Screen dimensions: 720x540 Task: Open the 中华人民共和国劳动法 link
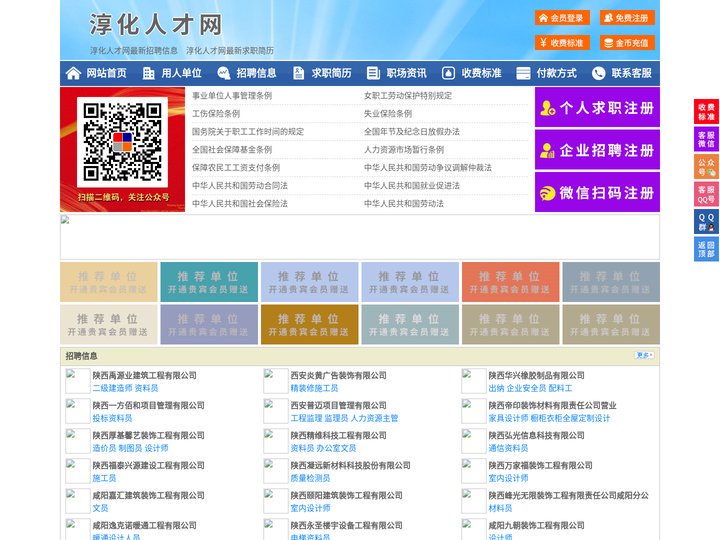coord(404,203)
